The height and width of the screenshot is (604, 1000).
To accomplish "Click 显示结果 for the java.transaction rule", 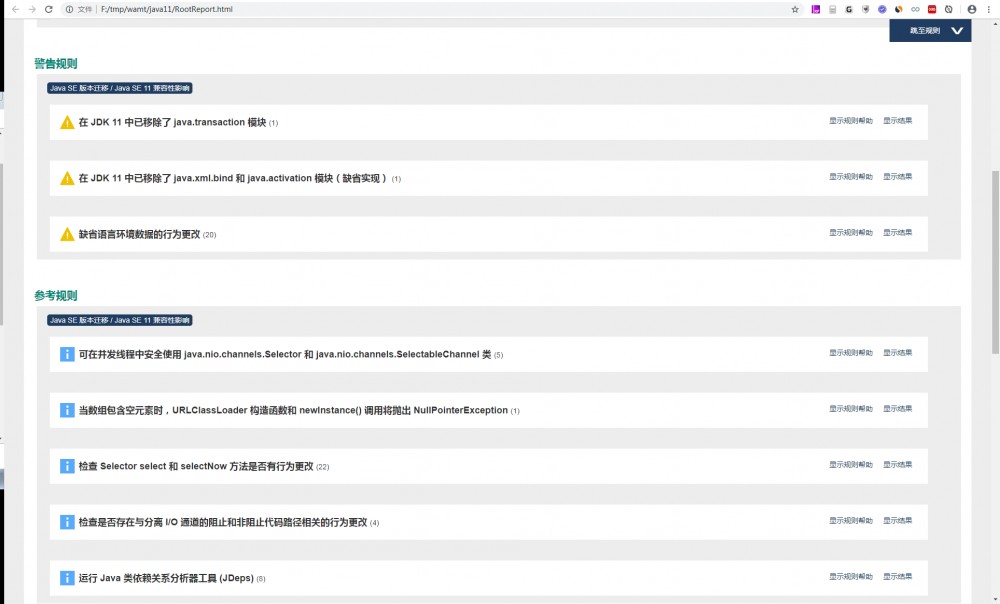I will (x=898, y=119).
